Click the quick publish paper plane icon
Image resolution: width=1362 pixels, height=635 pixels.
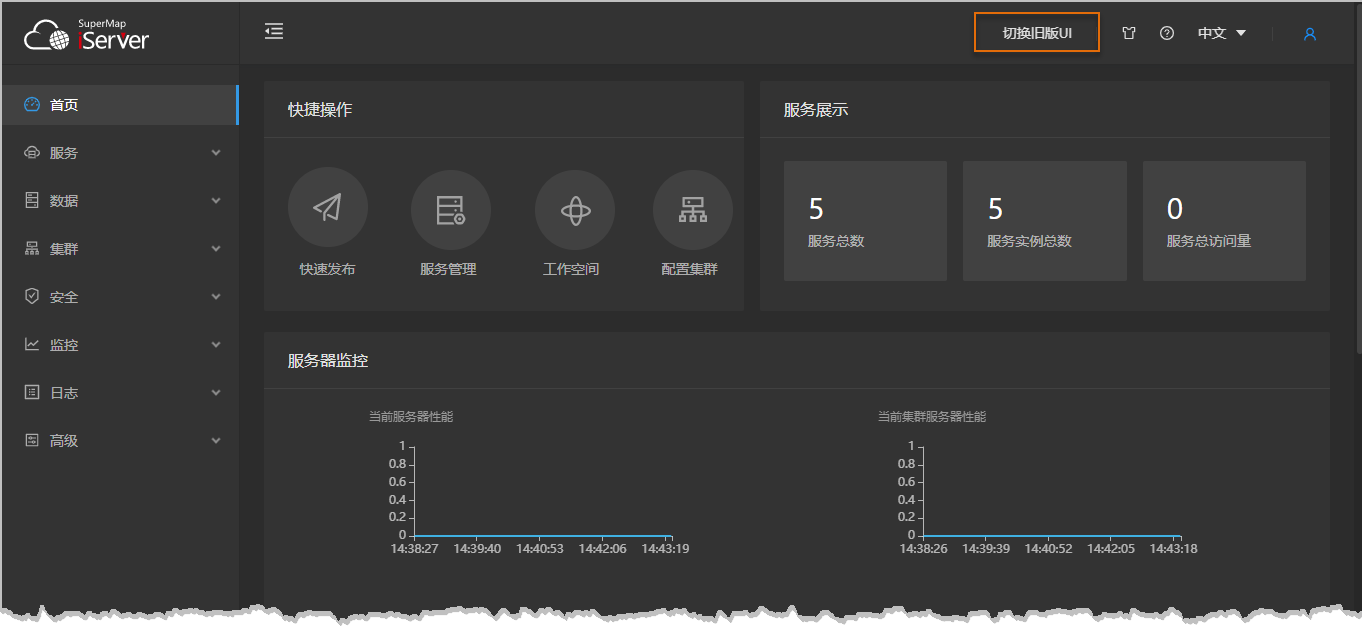327,209
